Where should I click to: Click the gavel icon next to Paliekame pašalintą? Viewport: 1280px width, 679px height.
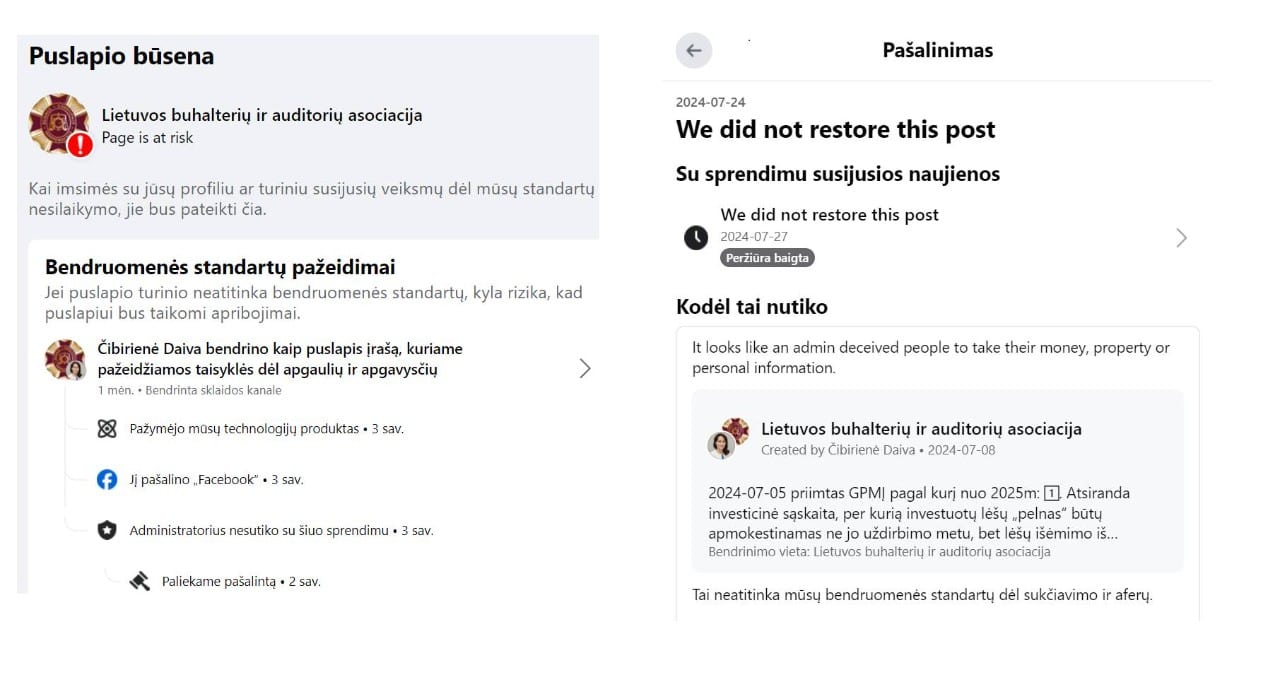click(x=139, y=581)
